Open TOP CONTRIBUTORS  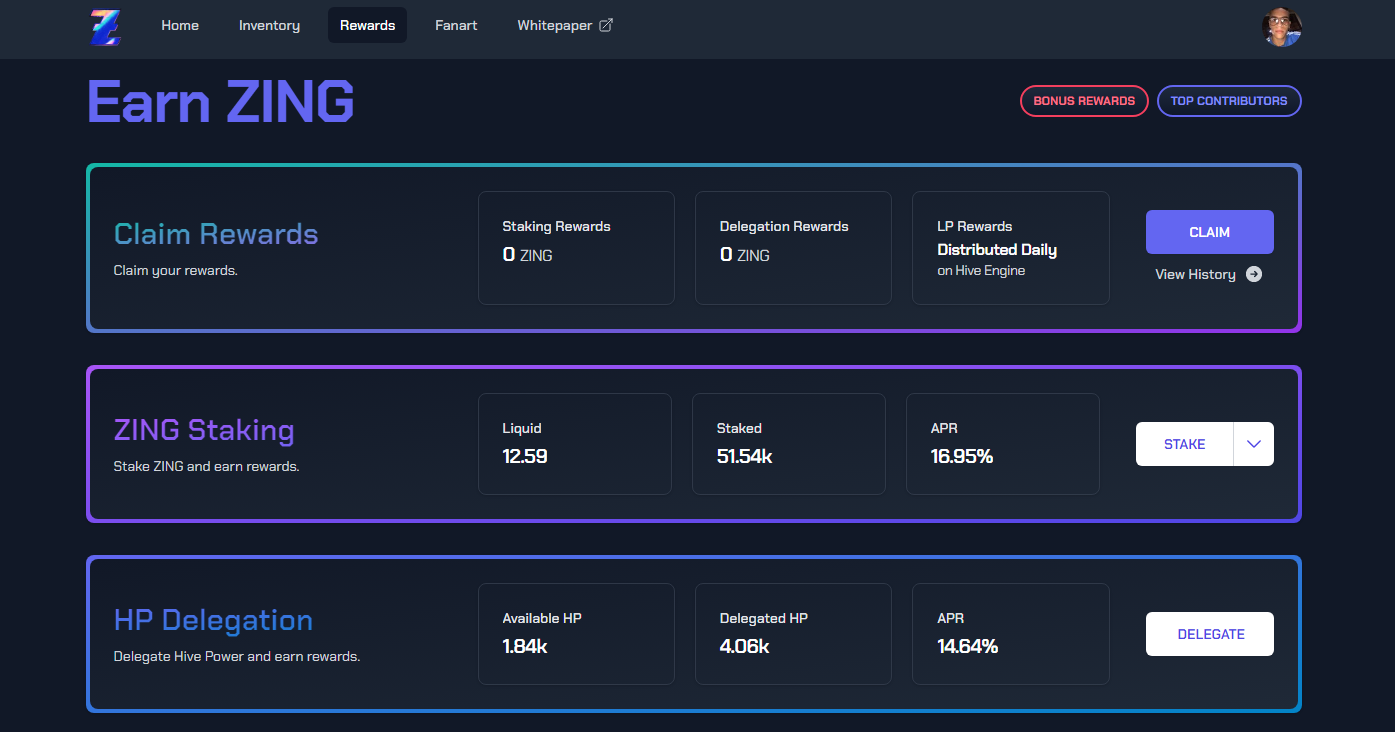tap(1229, 101)
